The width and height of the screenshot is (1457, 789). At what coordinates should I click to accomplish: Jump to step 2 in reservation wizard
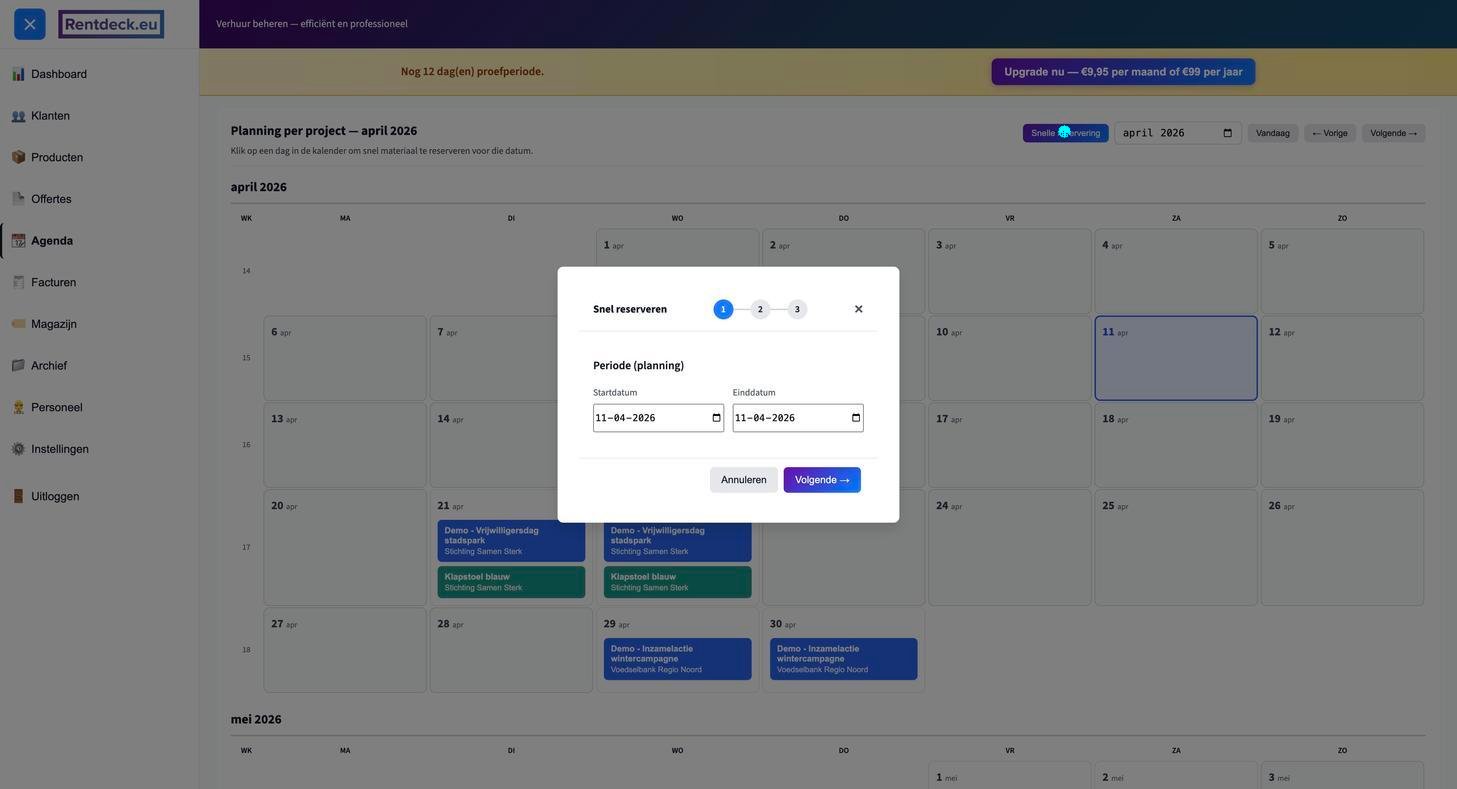[x=760, y=309]
